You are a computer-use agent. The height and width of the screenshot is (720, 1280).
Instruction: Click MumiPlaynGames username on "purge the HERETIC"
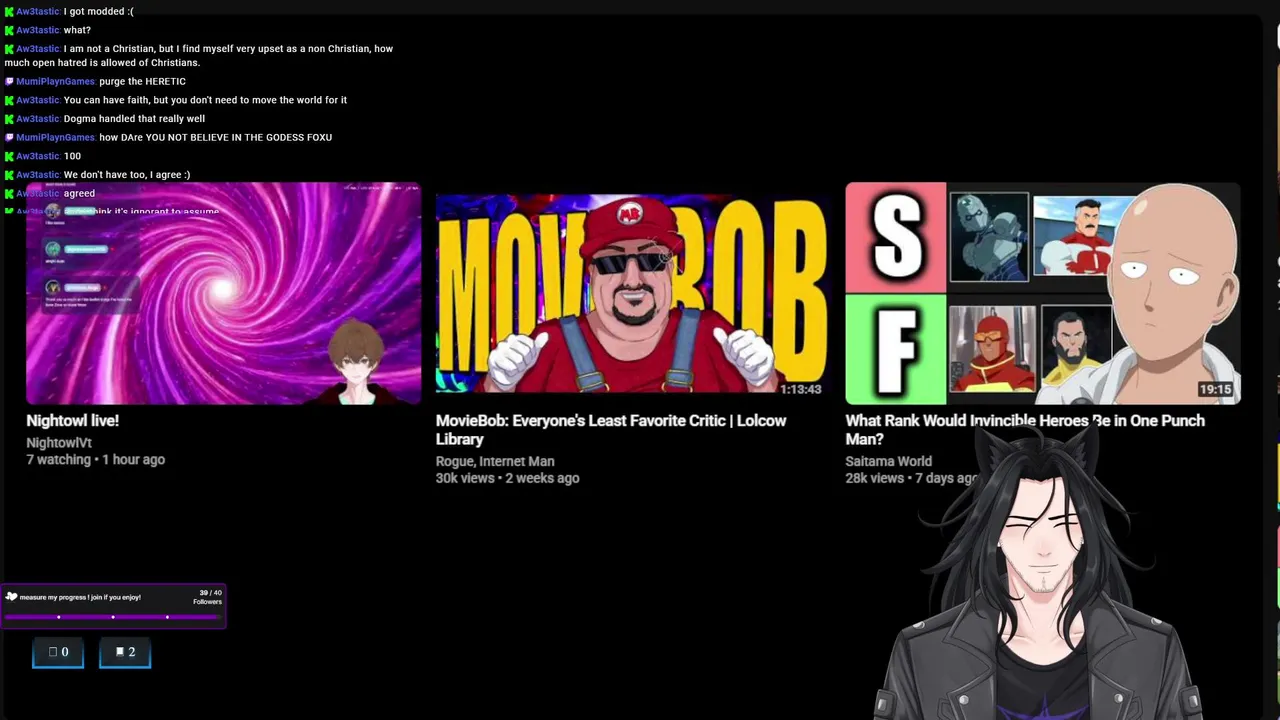[x=56, y=81]
